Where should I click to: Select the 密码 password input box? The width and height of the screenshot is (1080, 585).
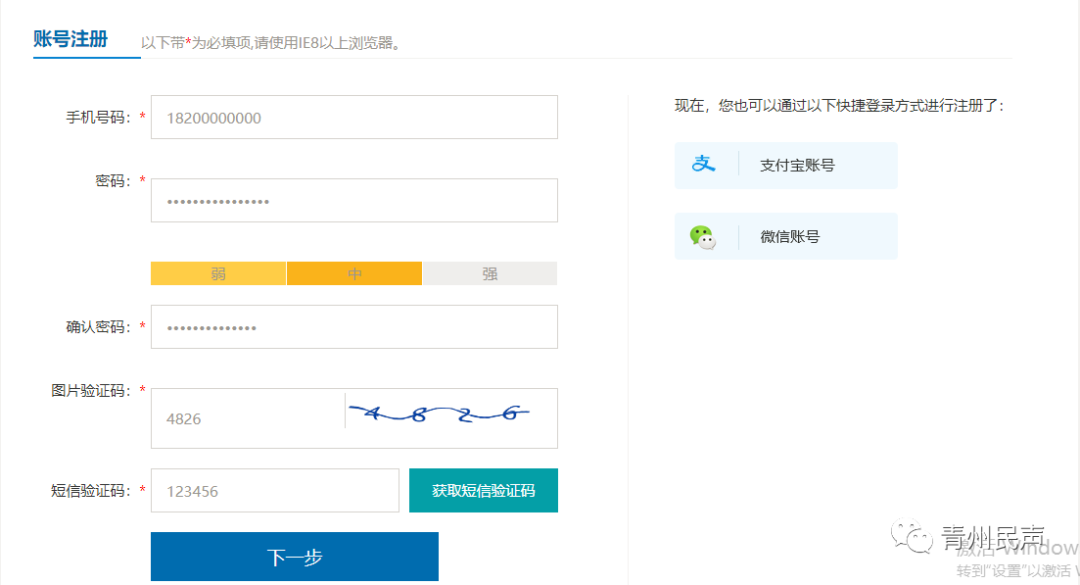[353, 200]
